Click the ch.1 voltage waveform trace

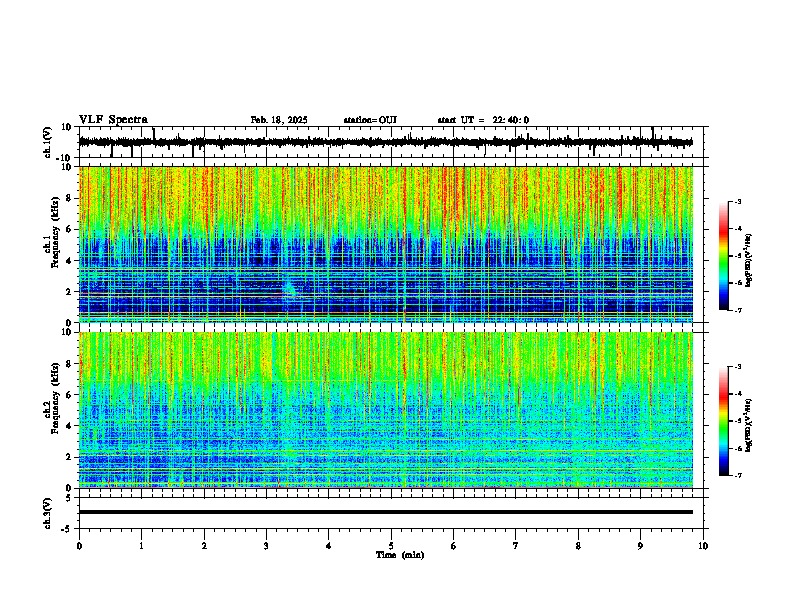(x=385, y=142)
